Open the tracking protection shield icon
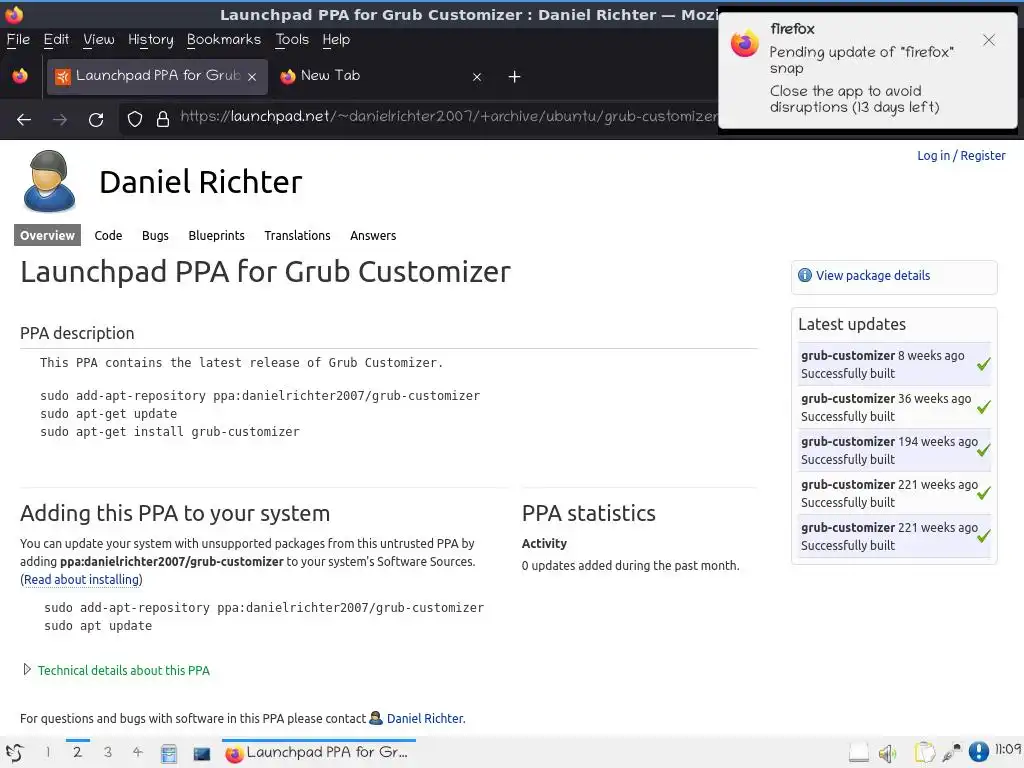 pyautogui.click(x=135, y=119)
